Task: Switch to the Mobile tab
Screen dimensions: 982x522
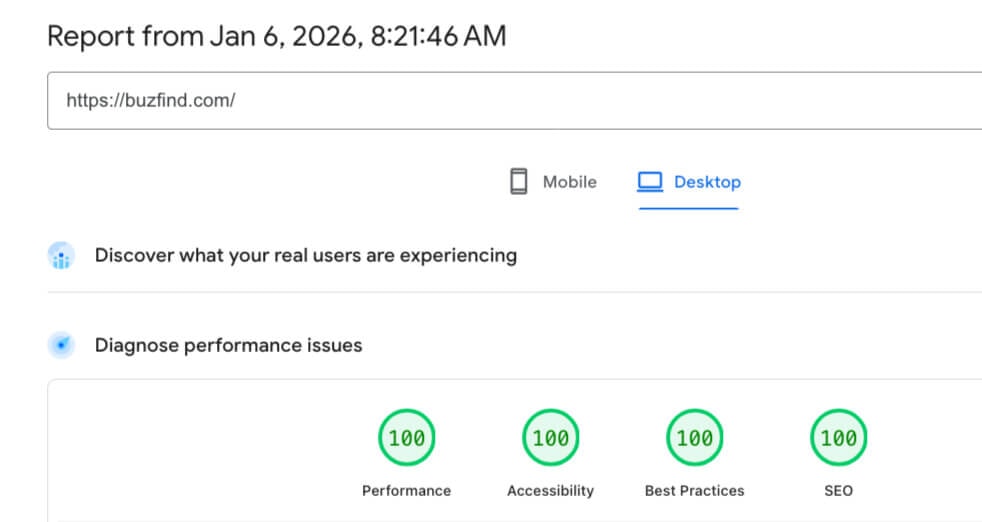Action: tap(553, 182)
